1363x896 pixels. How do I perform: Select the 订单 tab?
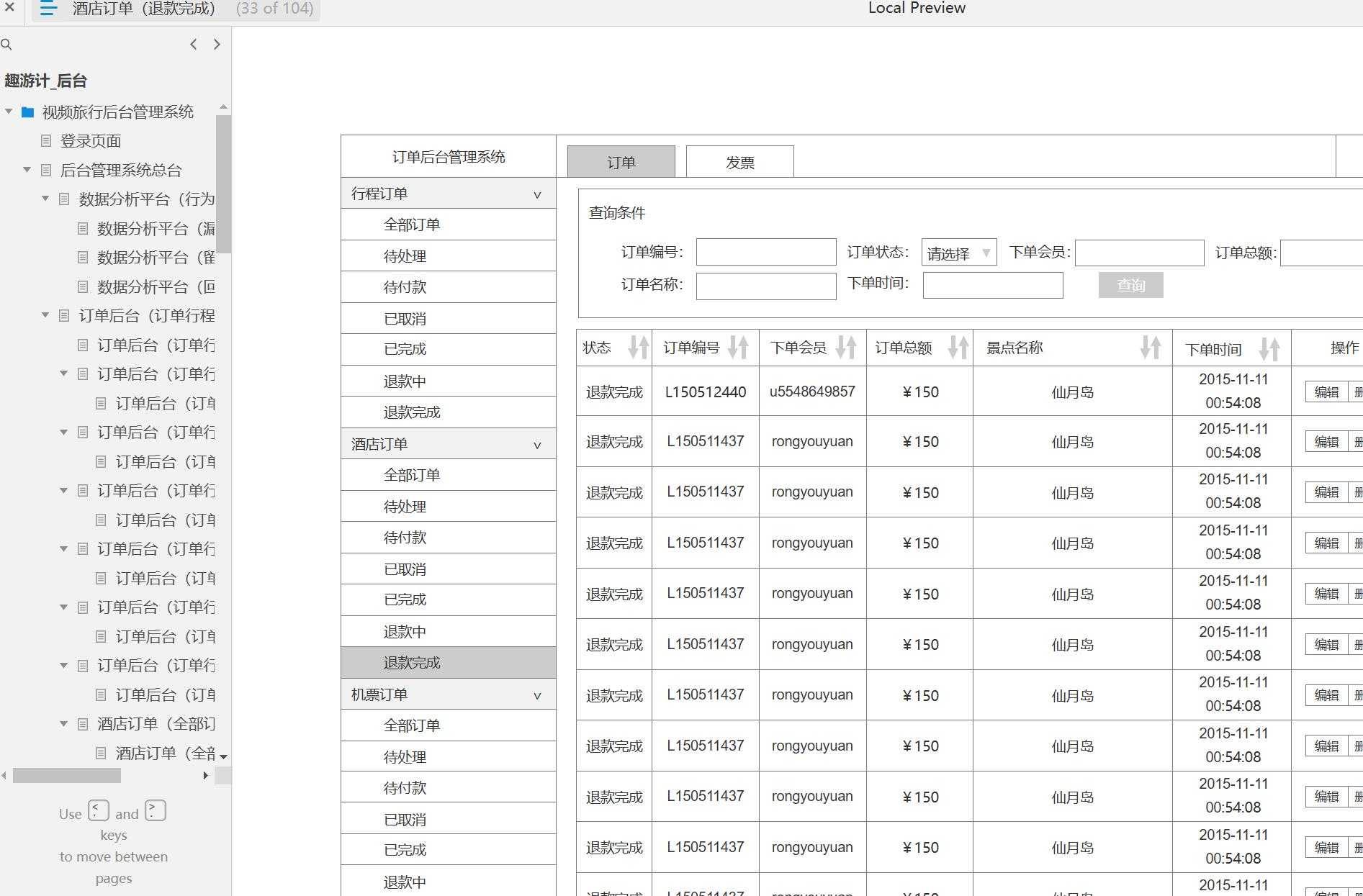(621, 161)
